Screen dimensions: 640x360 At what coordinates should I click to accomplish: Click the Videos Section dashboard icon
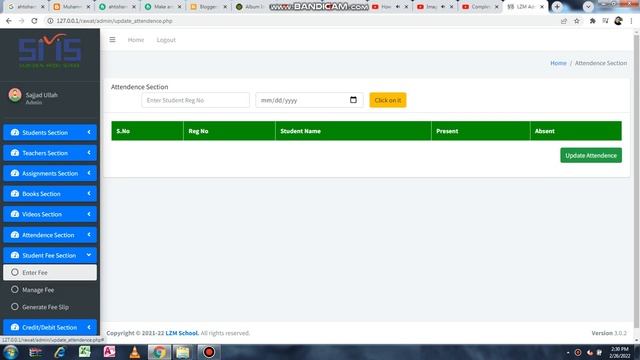coord(15,214)
